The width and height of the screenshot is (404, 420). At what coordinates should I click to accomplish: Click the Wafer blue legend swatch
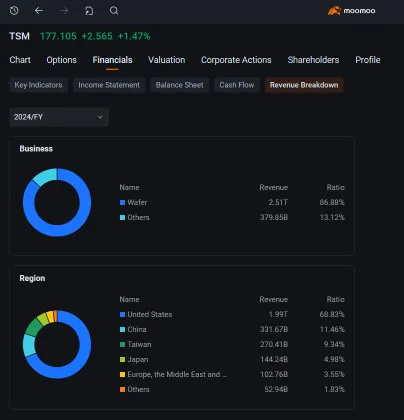coord(122,202)
